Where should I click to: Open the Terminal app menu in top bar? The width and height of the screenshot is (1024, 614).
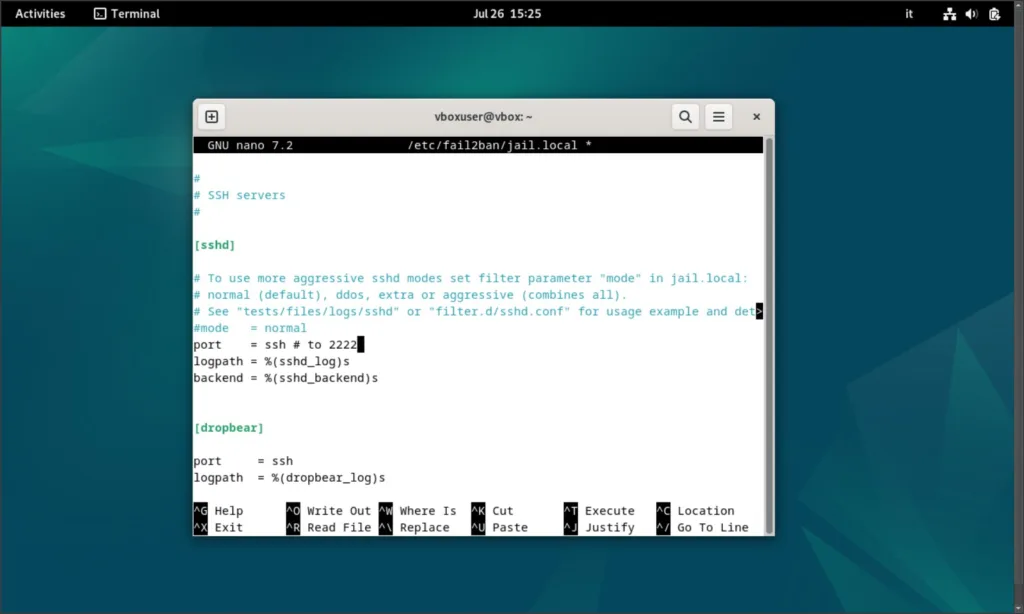[x=127, y=14]
